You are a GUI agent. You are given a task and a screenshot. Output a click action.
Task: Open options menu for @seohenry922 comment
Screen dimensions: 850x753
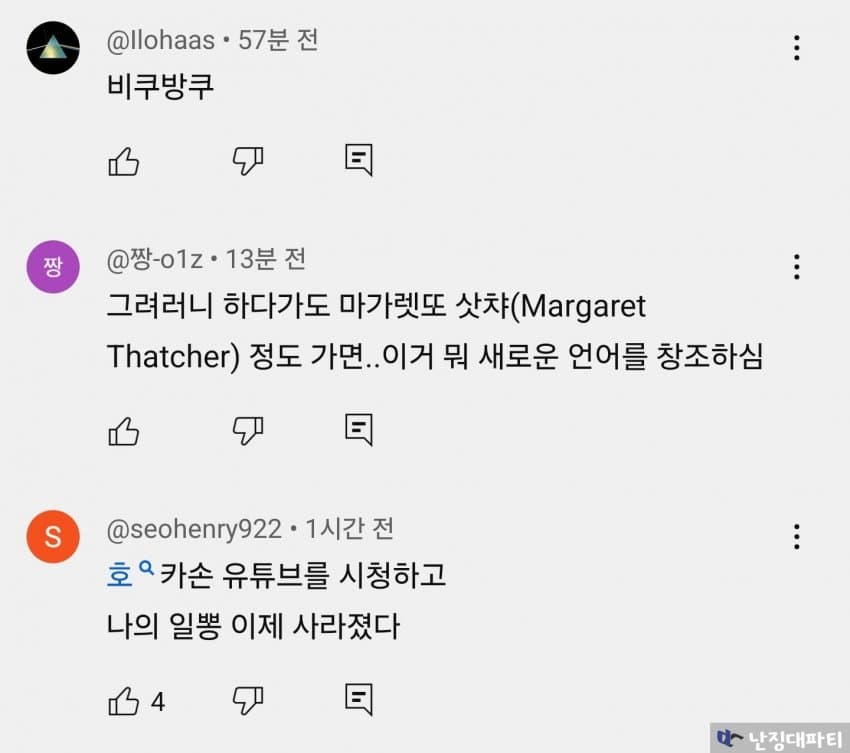(796, 537)
